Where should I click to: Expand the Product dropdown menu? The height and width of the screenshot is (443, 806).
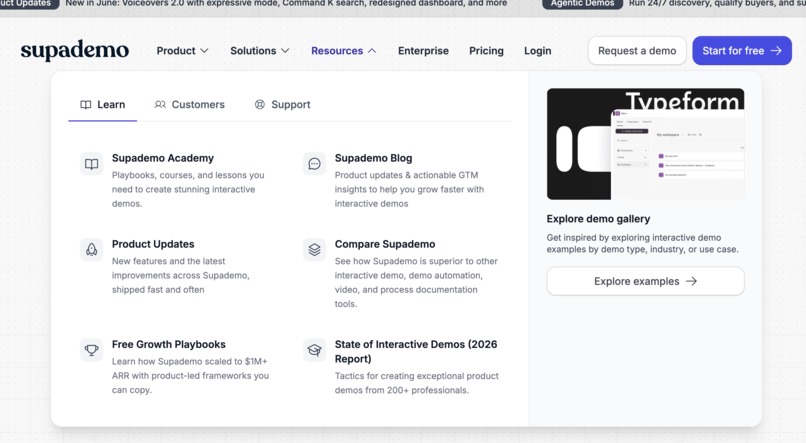pyautogui.click(x=182, y=51)
